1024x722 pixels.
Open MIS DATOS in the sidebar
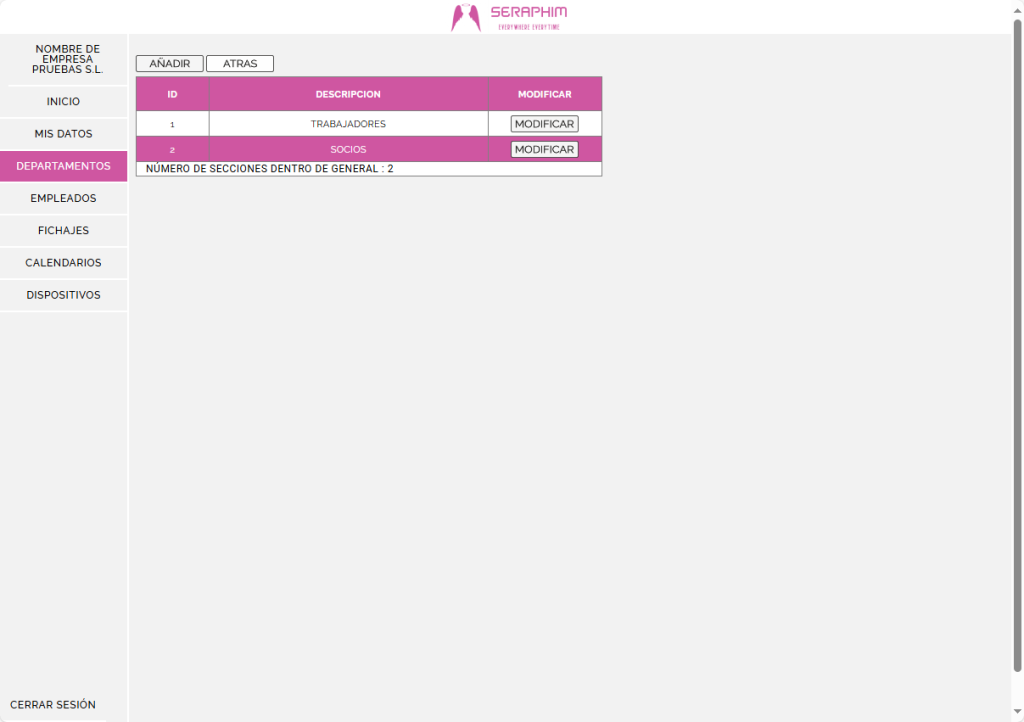click(x=63, y=134)
